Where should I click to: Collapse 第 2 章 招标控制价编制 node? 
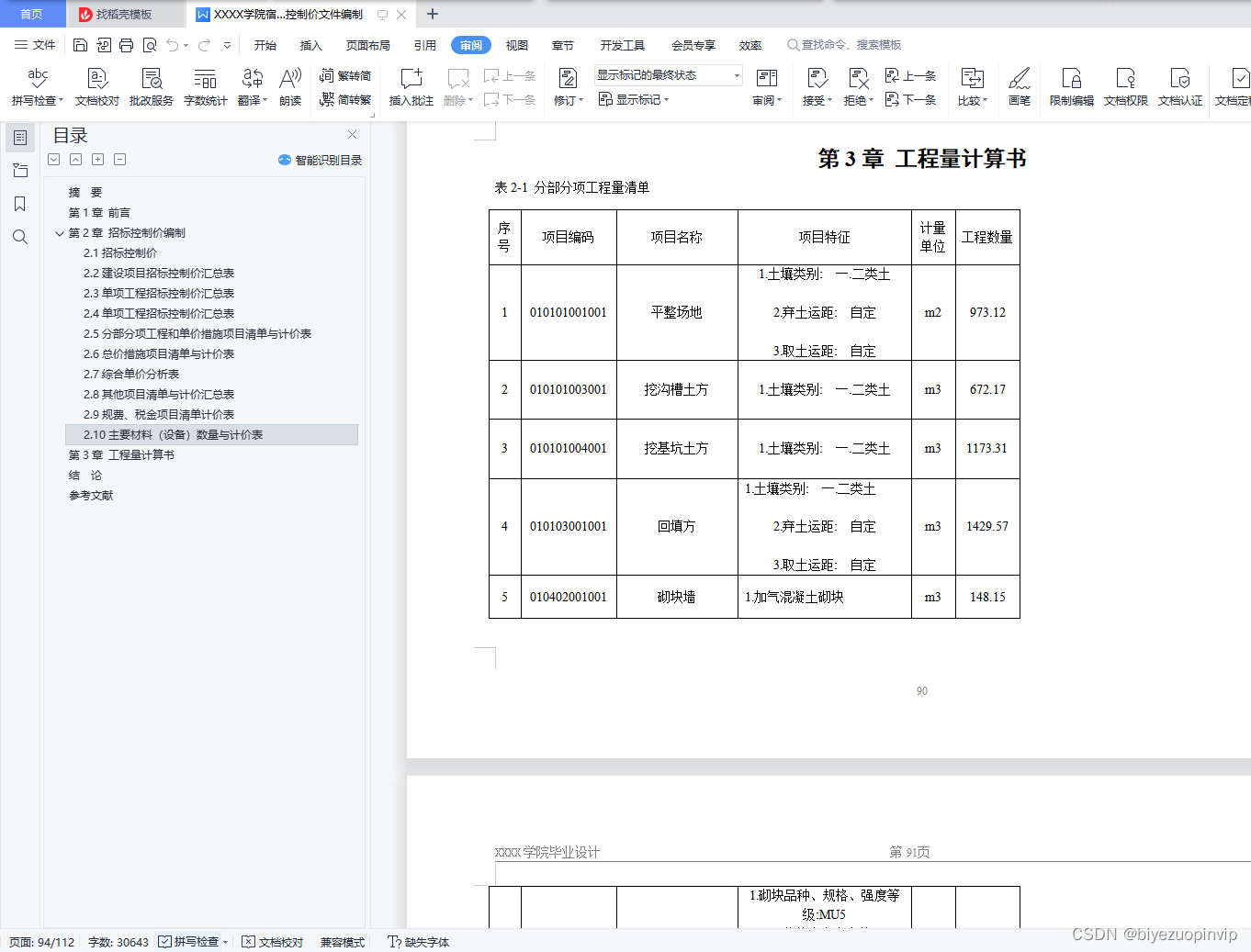[x=60, y=233]
